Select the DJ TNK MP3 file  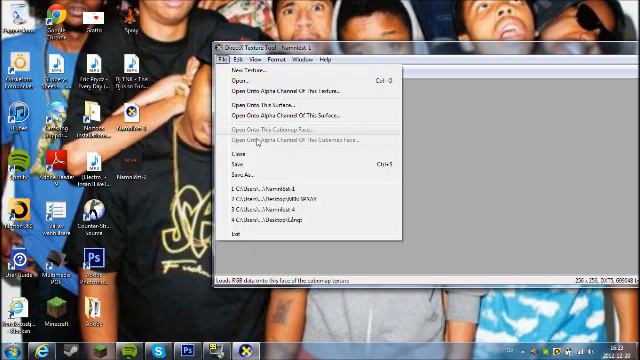[131, 71]
